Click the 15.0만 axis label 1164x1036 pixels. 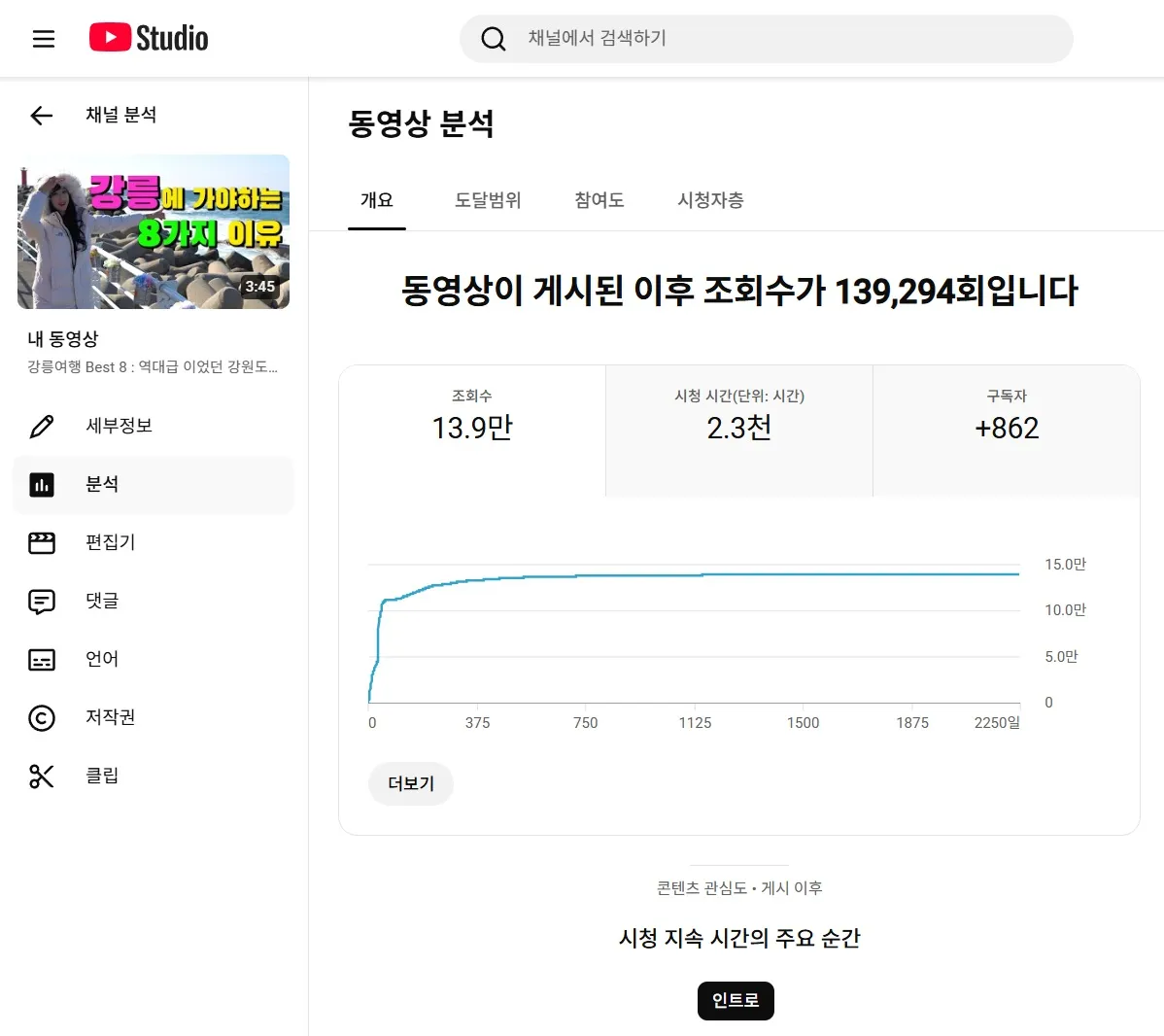click(1065, 565)
